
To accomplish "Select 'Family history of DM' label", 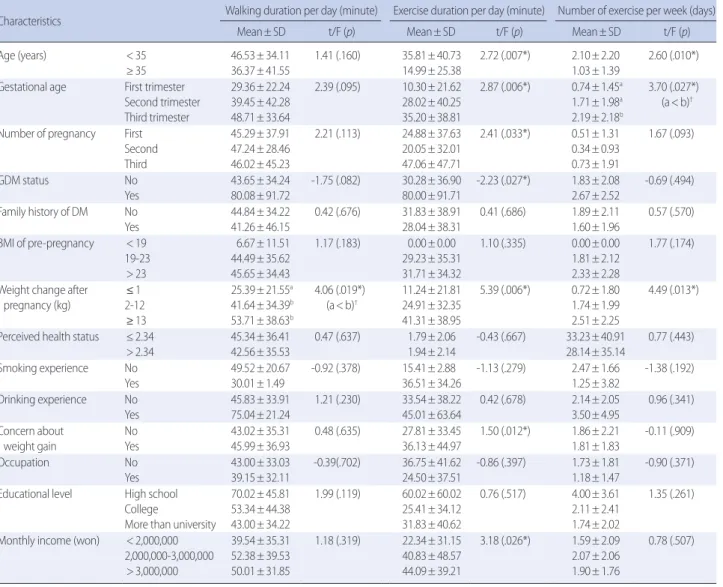I will coord(44,212).
